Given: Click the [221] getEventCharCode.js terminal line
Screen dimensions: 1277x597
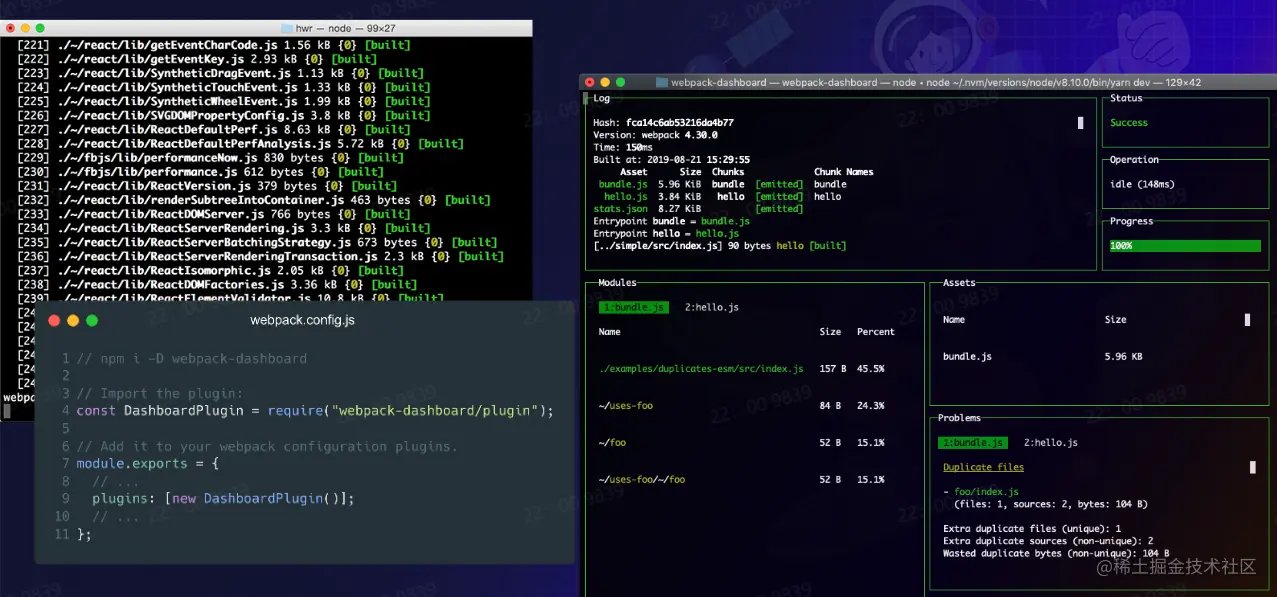Looking at the screenshot, I should click(x=214, y=45).
